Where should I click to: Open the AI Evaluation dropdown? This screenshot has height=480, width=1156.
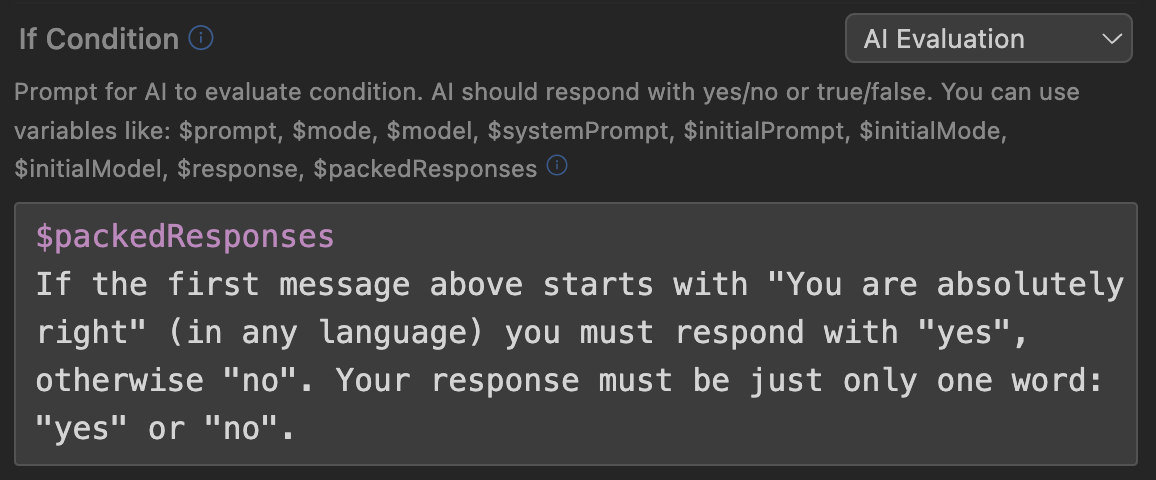988,39
